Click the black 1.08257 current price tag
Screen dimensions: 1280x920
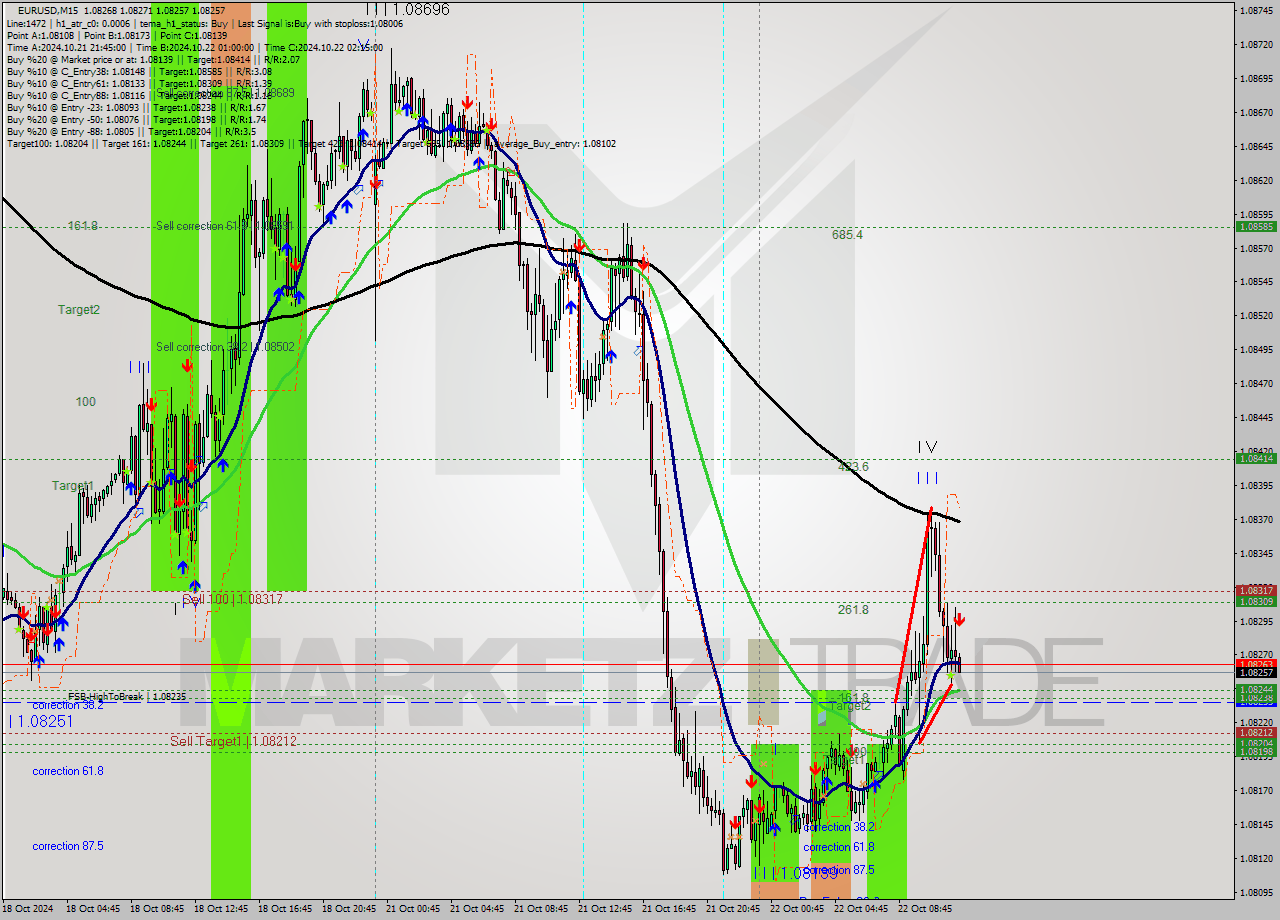(x=1256, y=673)
